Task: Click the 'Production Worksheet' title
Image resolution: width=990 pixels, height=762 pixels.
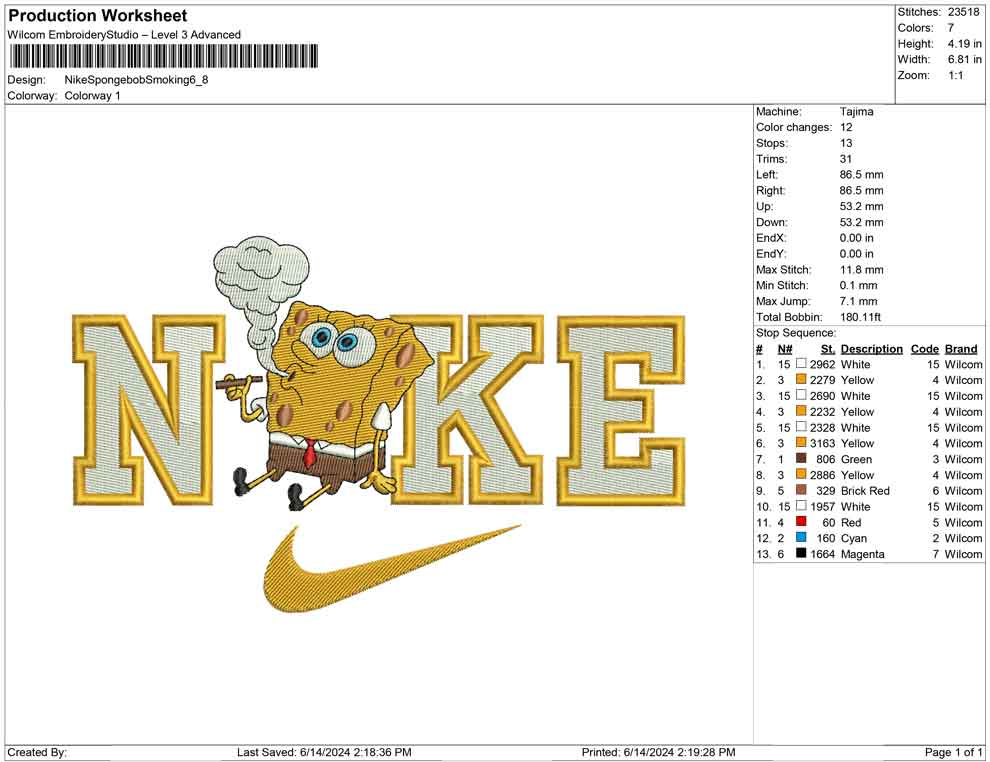Action: [x=98, y=16]
